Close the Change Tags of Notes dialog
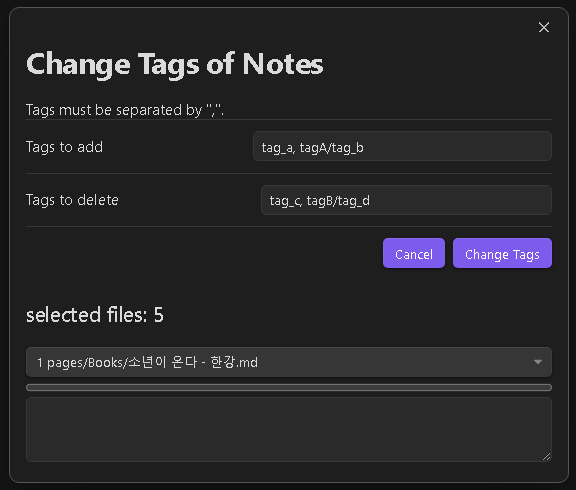 (x=544, y=27)
